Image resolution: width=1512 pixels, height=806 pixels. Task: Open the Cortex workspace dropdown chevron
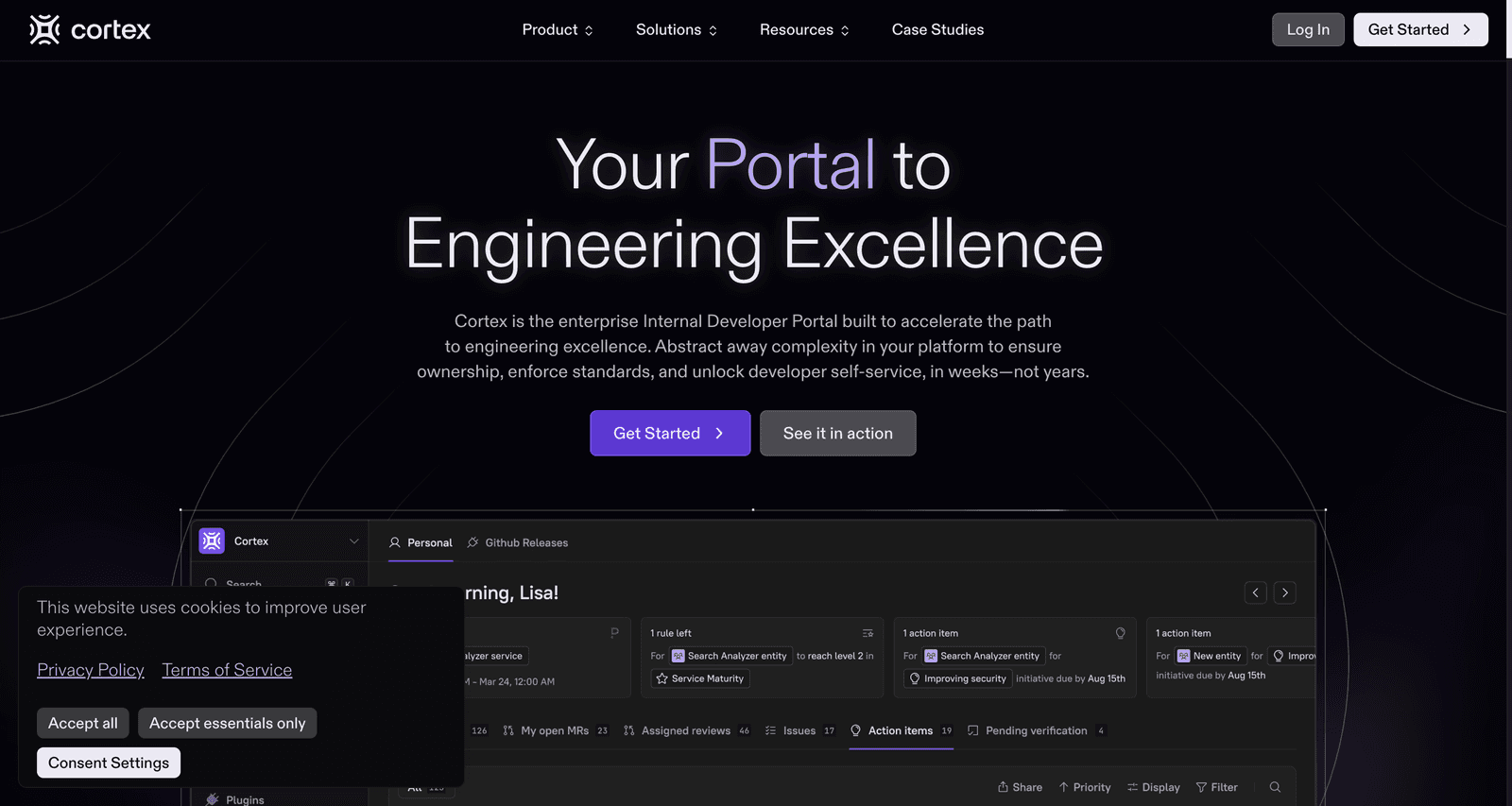[353, 541]
